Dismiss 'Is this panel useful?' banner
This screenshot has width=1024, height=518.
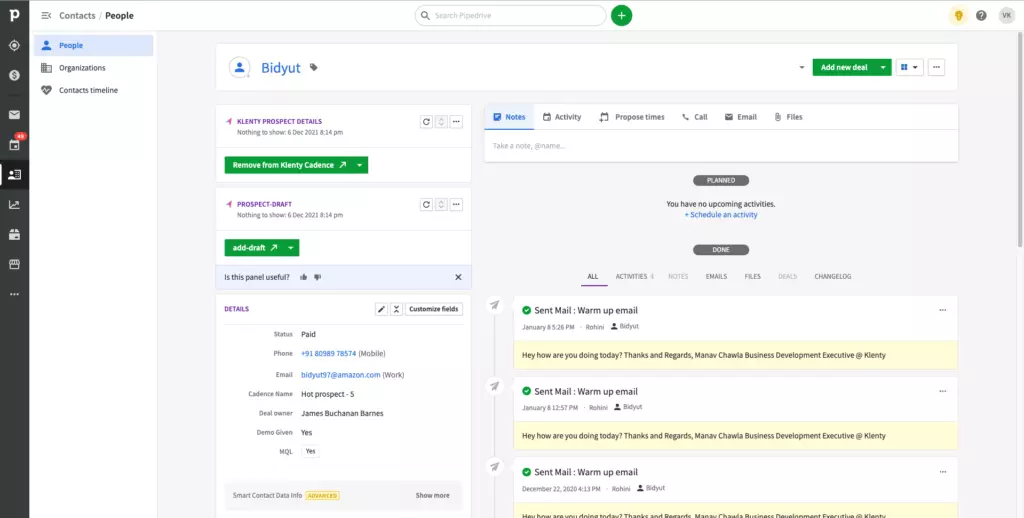(x=458, y=277)
